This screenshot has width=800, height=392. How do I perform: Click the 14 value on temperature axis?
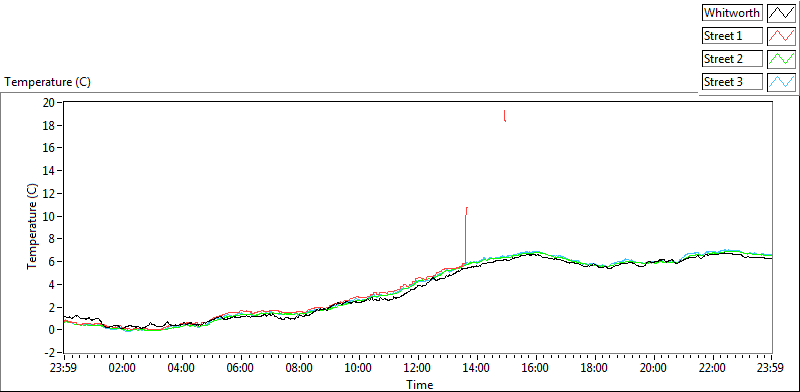click(x=49, y=170)
